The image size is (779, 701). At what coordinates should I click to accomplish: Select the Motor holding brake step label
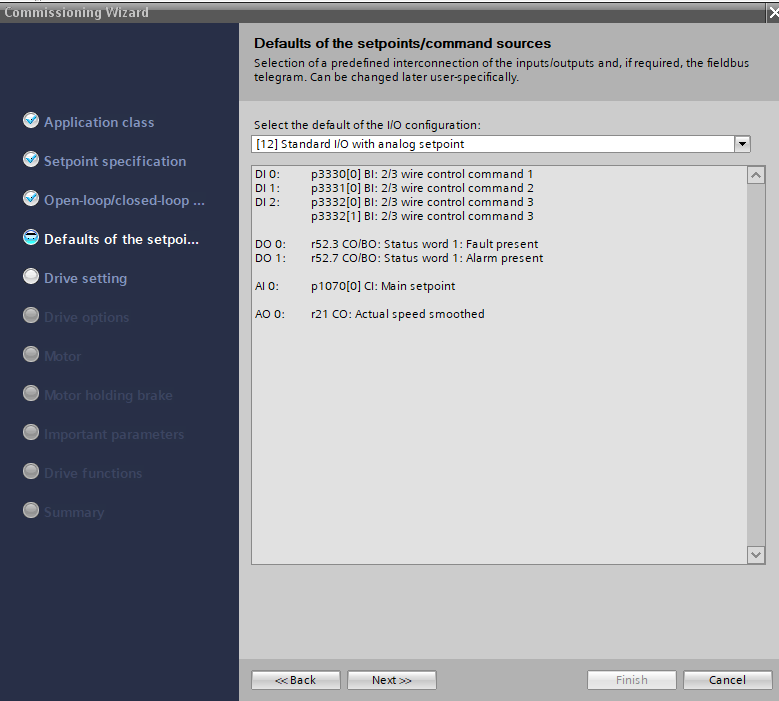tap(108, 395)
